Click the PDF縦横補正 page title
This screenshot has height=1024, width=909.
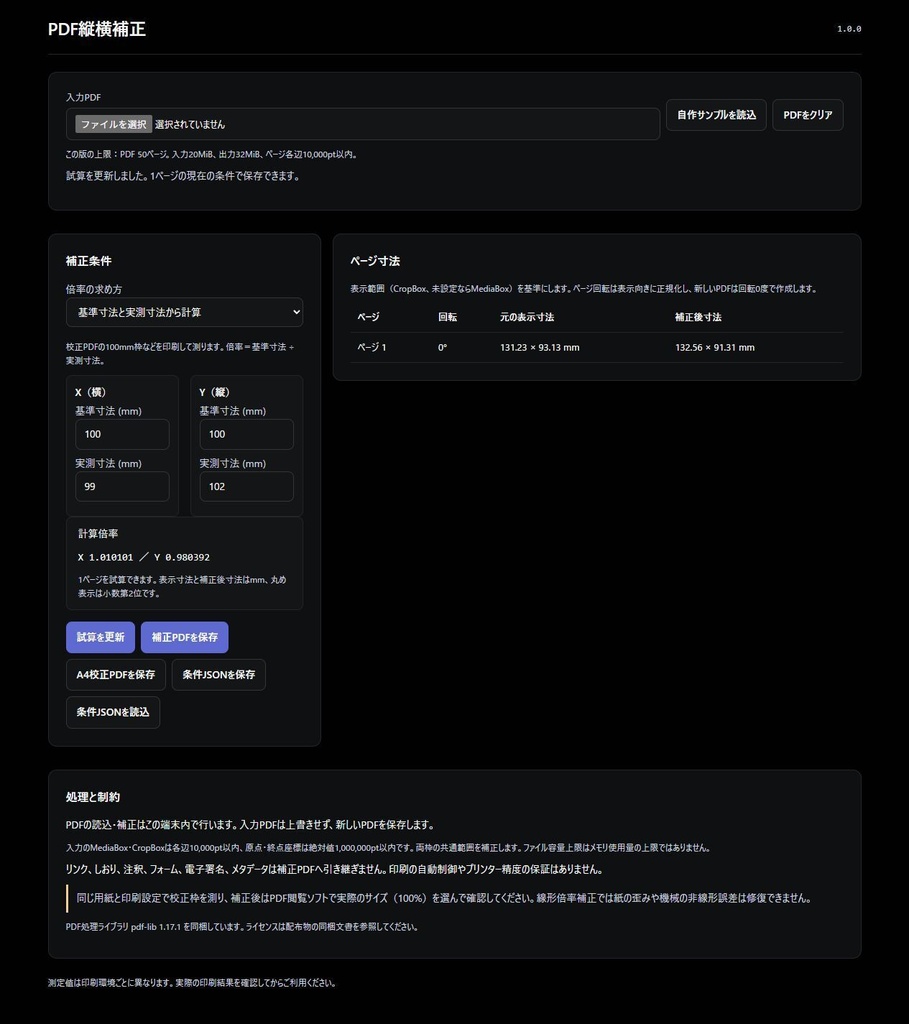[97, 29]
